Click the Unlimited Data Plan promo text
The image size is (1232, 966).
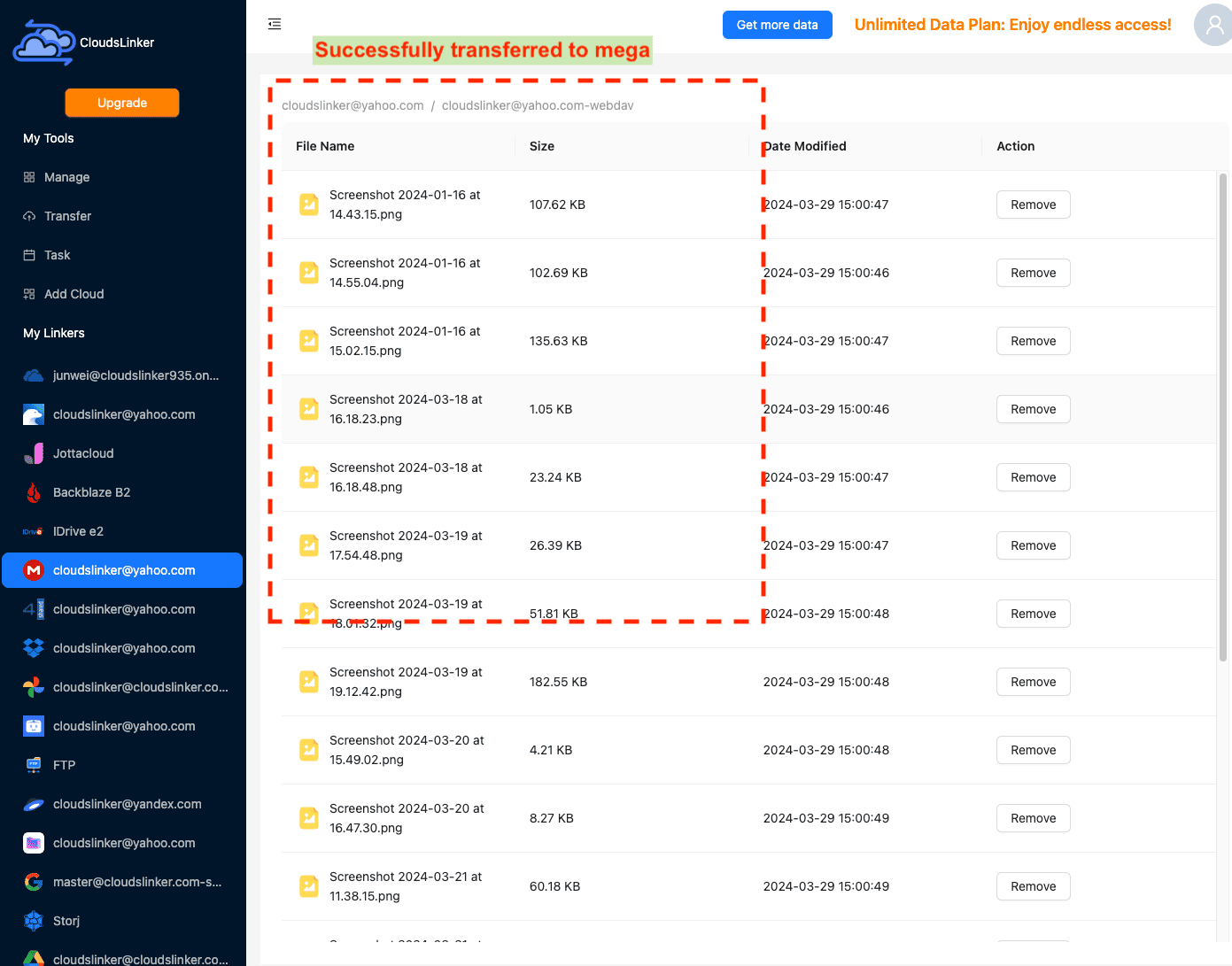tap(1012, 25)
